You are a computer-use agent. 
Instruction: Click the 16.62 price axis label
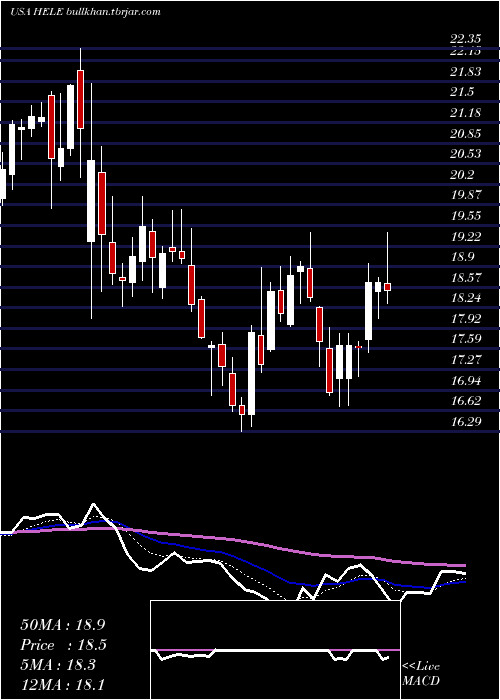(x=466, y=401)
